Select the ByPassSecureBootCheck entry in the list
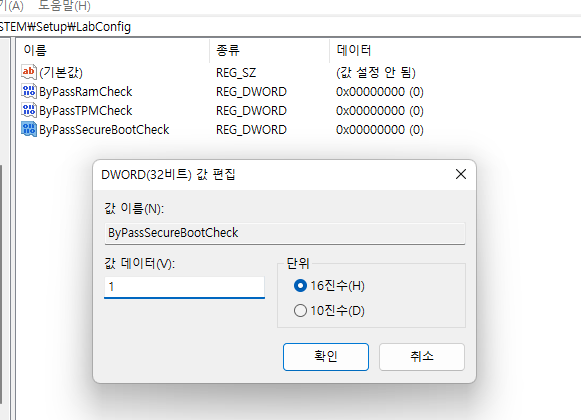The width and height of the screenshot is (581, 420). coord(104,130)
